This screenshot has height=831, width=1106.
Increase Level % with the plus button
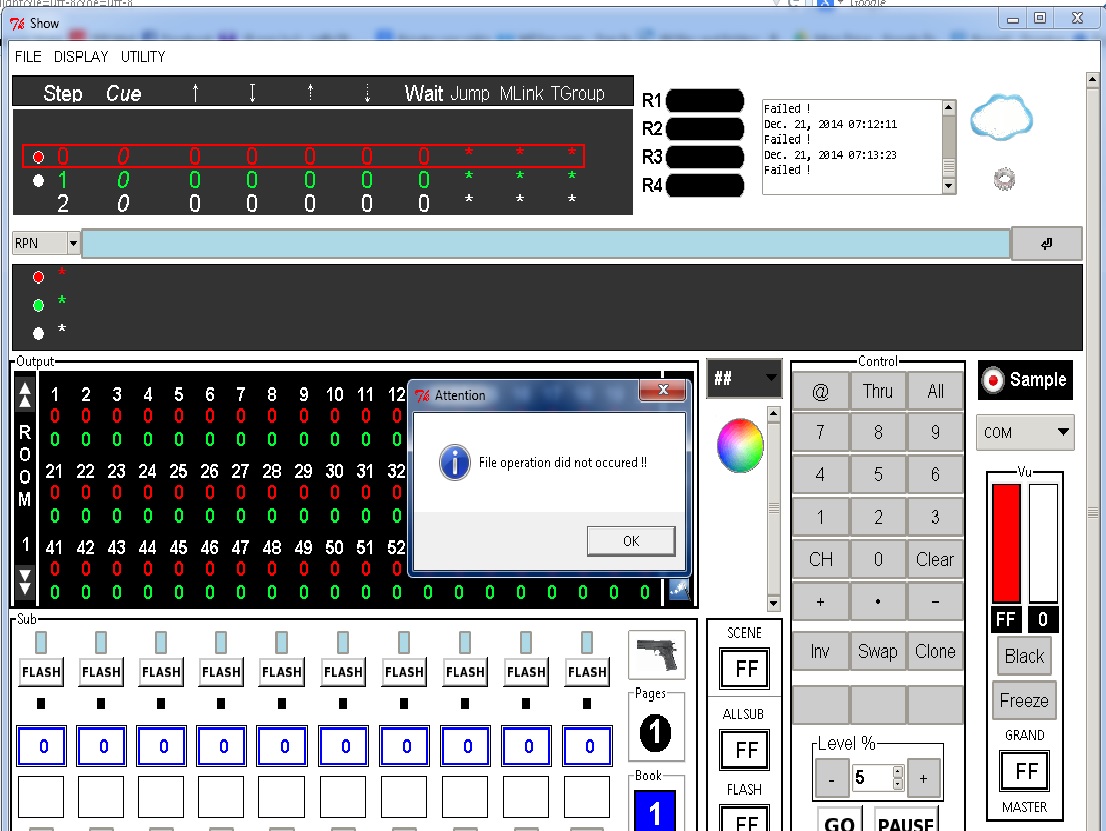coord(923,777)
